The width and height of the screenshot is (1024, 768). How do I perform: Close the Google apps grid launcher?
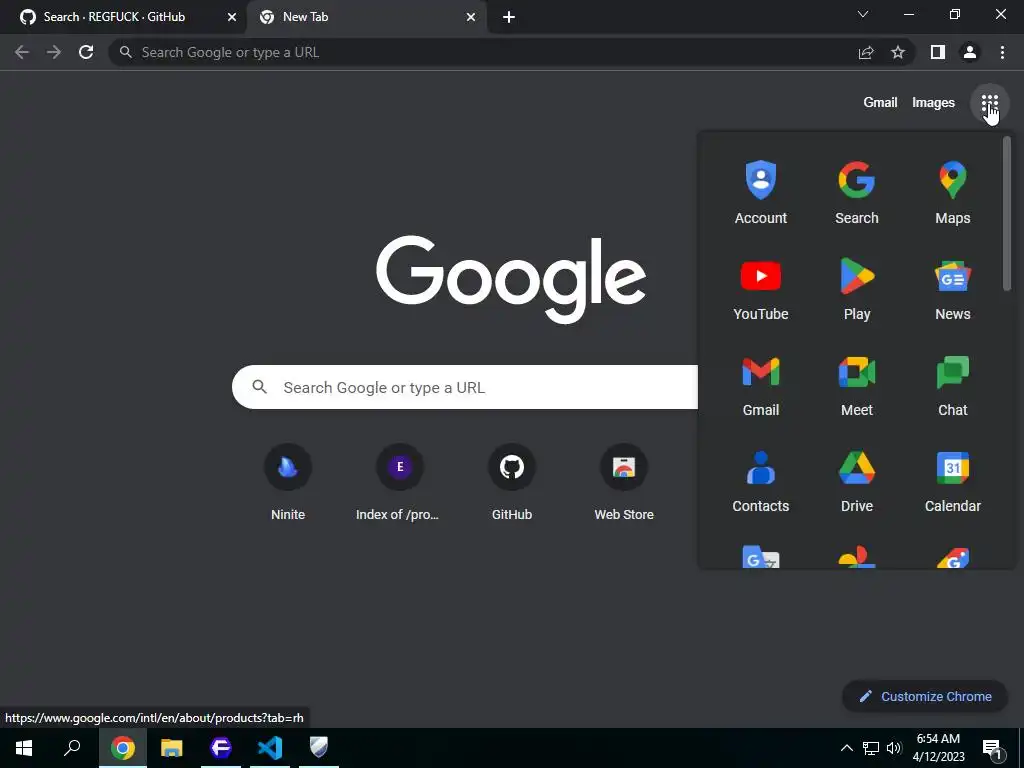(x=989, y=103)
